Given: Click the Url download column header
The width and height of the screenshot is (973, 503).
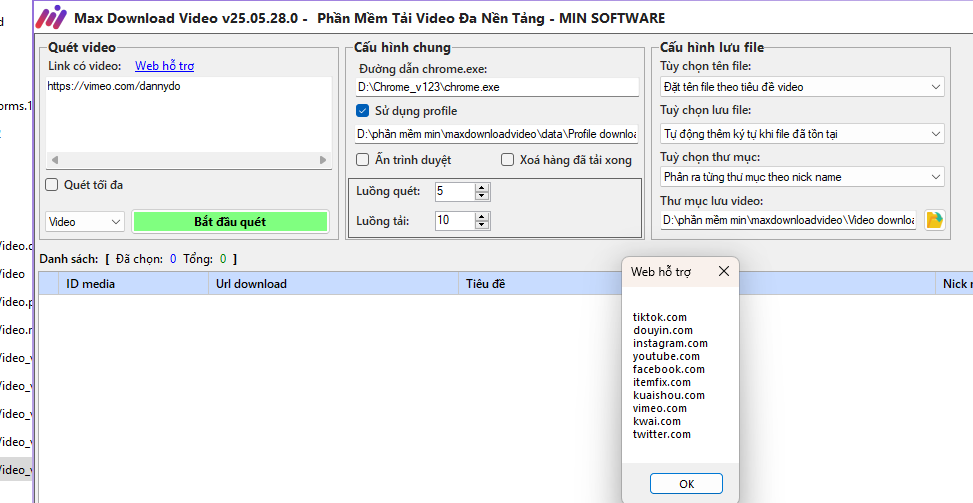Looking at the screenshot, I should tap(251, 284).
